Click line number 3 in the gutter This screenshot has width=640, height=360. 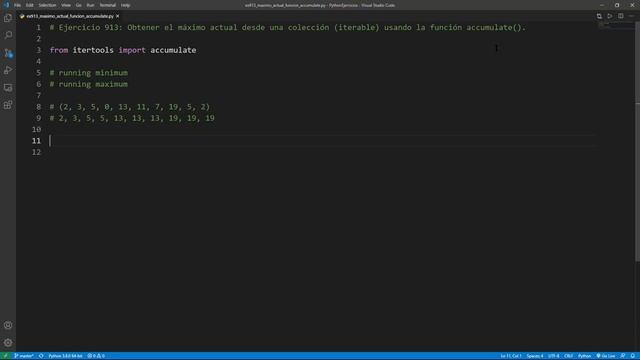pos(38,50)
